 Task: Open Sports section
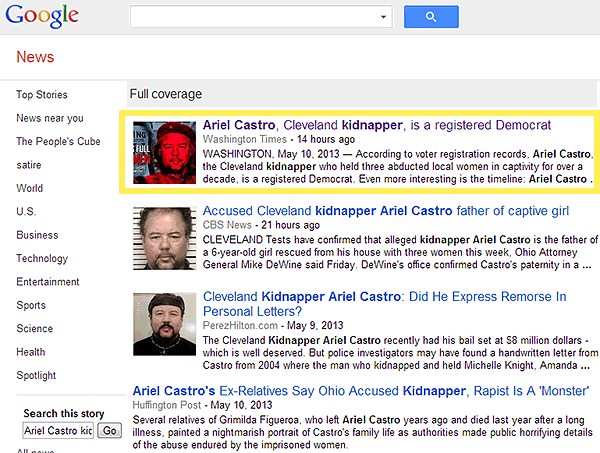point(31,305)
